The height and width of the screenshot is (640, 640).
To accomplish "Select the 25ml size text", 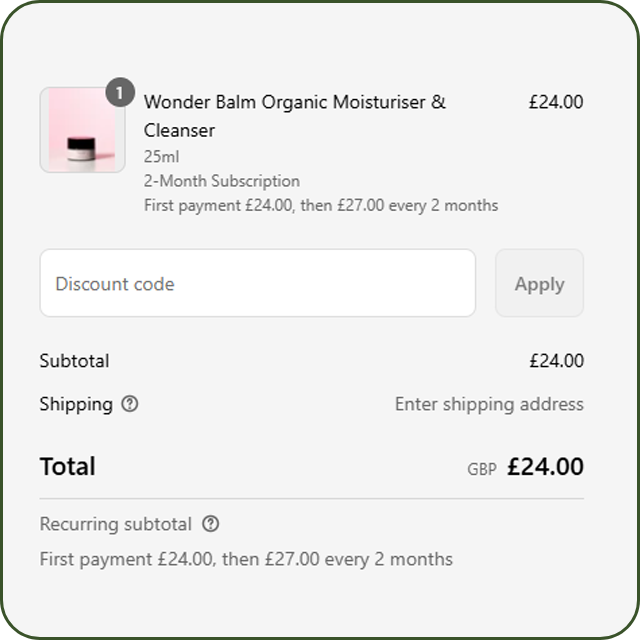I will [x=161, y=157].
